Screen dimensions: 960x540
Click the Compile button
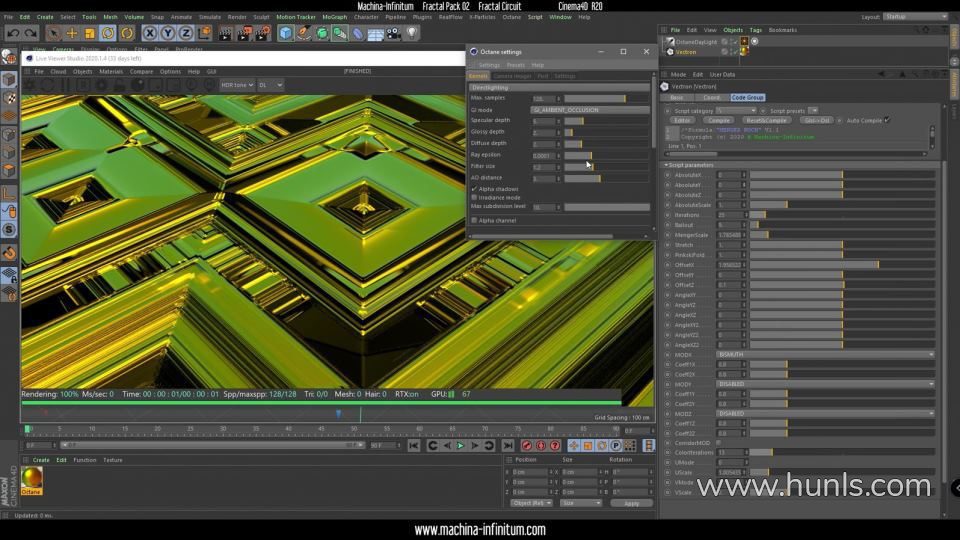click(718, 120)
